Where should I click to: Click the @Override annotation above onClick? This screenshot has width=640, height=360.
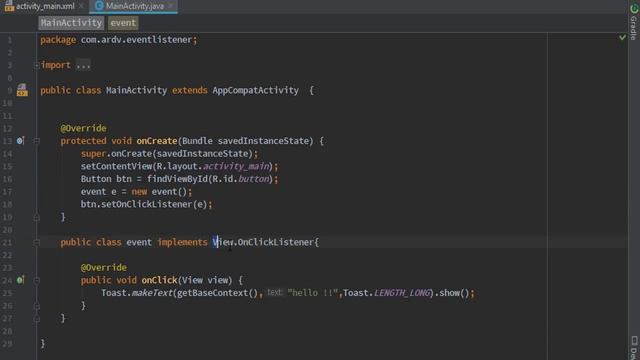(x=104, y=268)
